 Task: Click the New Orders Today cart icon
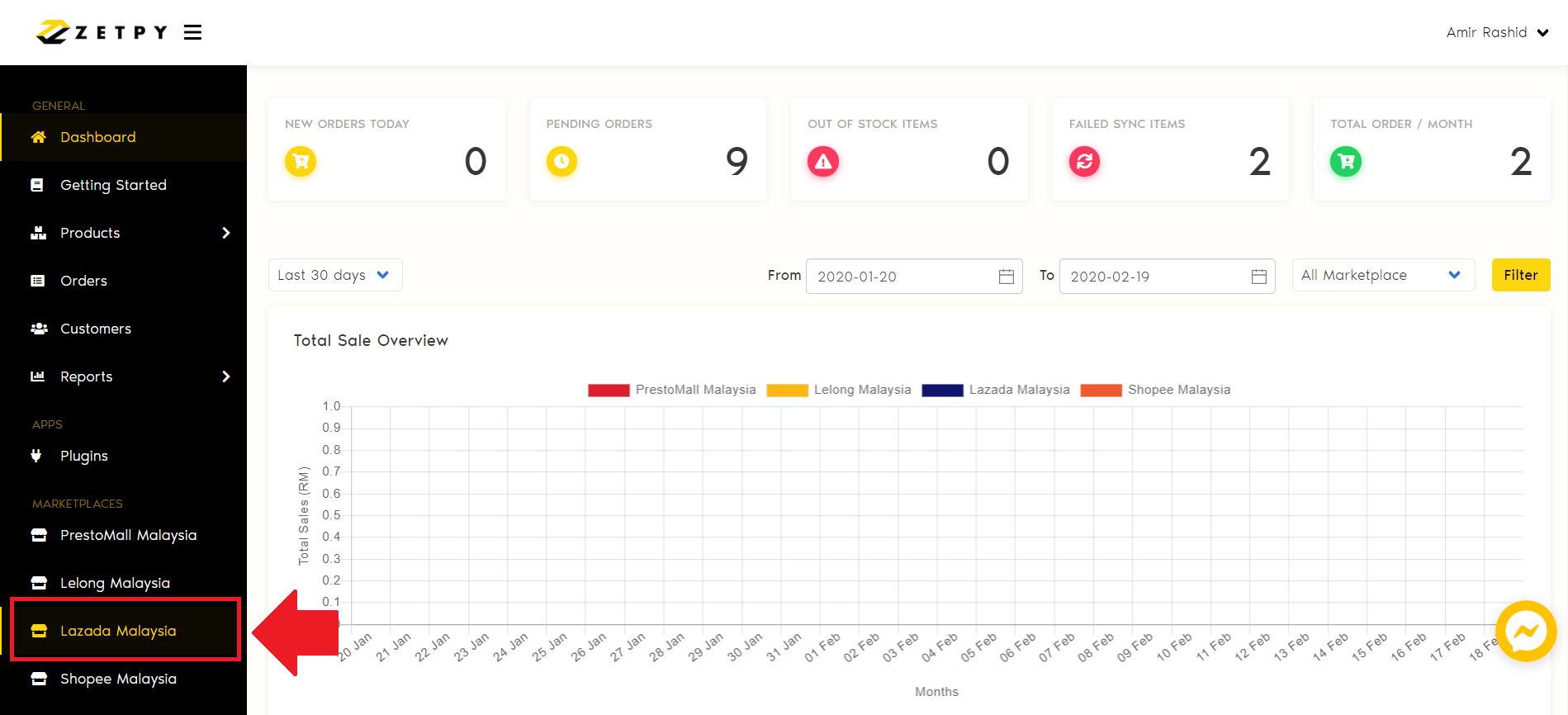point(301,161)
